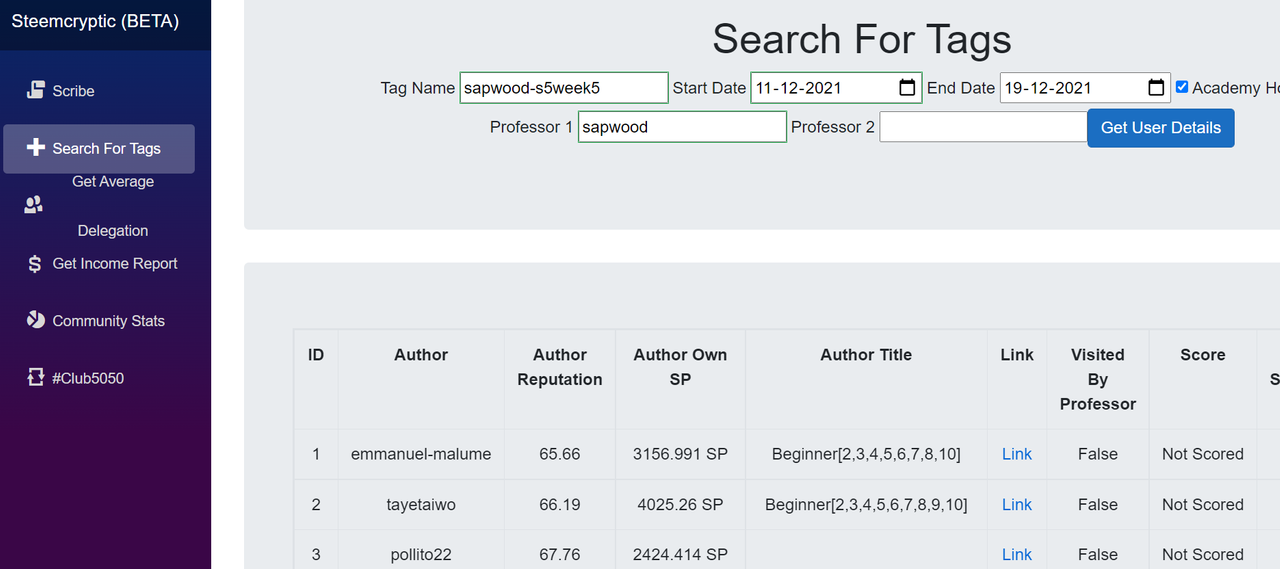1280x569 pixels.
Task: Click reputation value 66.19
Action: pos(560,505)
